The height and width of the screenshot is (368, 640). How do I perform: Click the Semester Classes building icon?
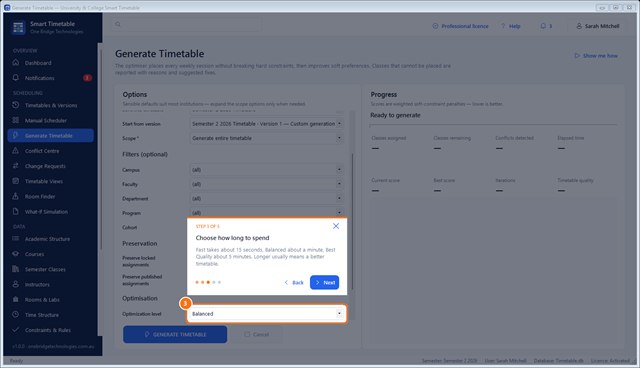click(x=16, y=269)
